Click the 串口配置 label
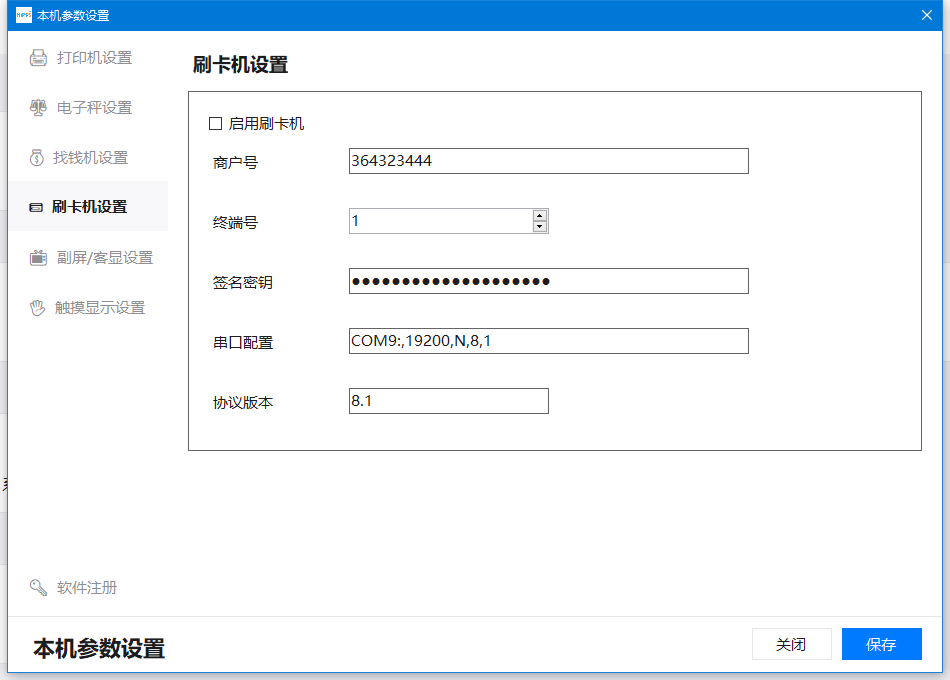Viewport: 950px width, 680px height. 242,342
